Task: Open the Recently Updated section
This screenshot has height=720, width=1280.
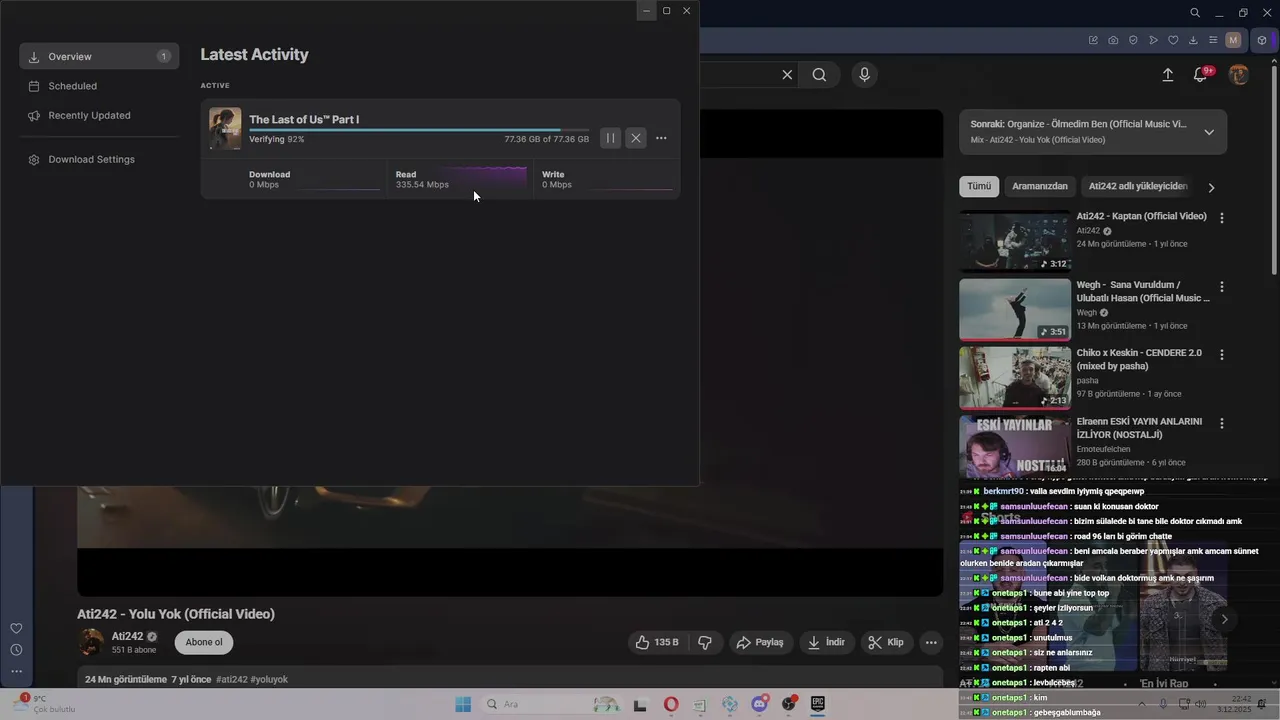Action: (99, 115)
